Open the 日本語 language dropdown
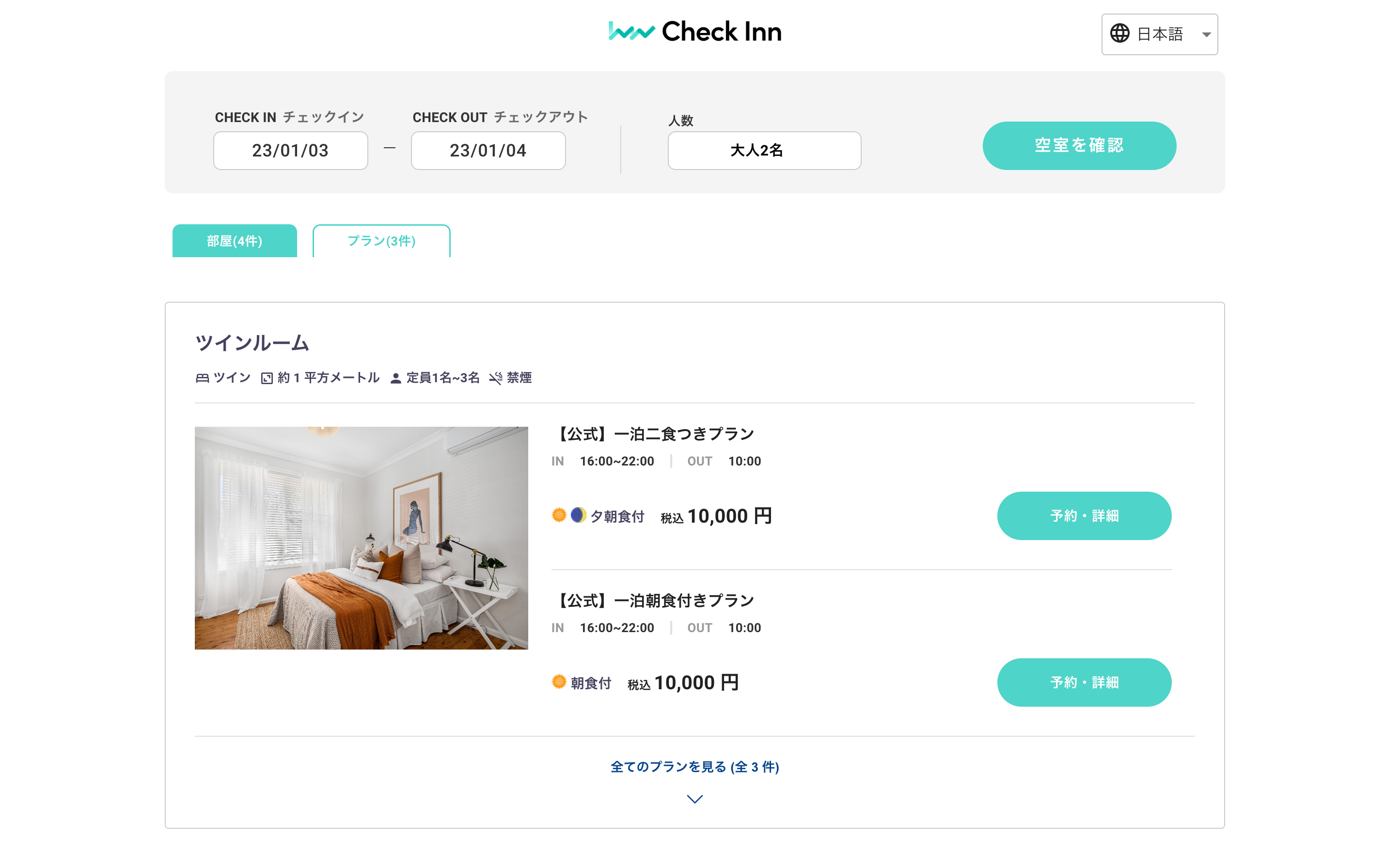This screenshot has width=1386, height=868. tap(1159, 34)
